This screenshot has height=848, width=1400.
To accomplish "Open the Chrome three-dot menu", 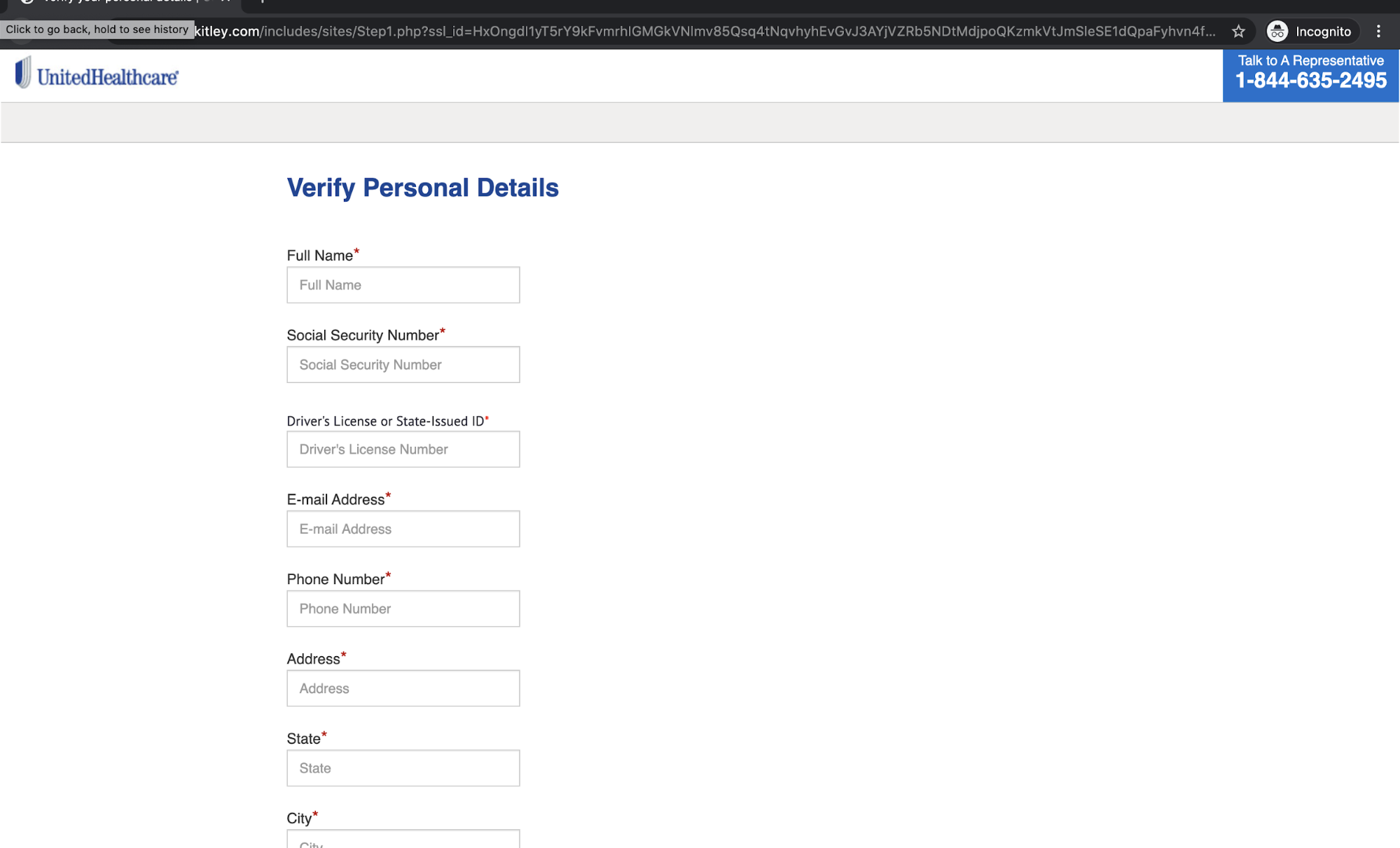I will coord(1378,32).
